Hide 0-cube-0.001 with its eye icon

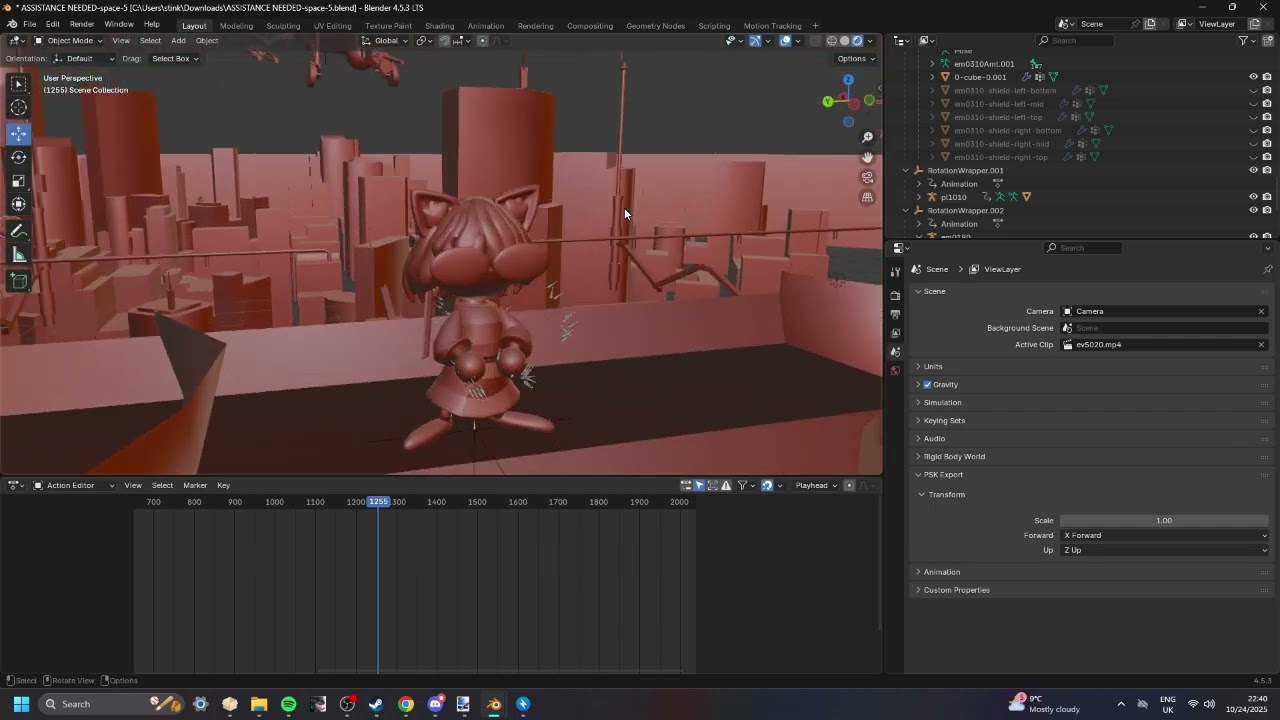pyautogui.click(x=1253, y=77)
